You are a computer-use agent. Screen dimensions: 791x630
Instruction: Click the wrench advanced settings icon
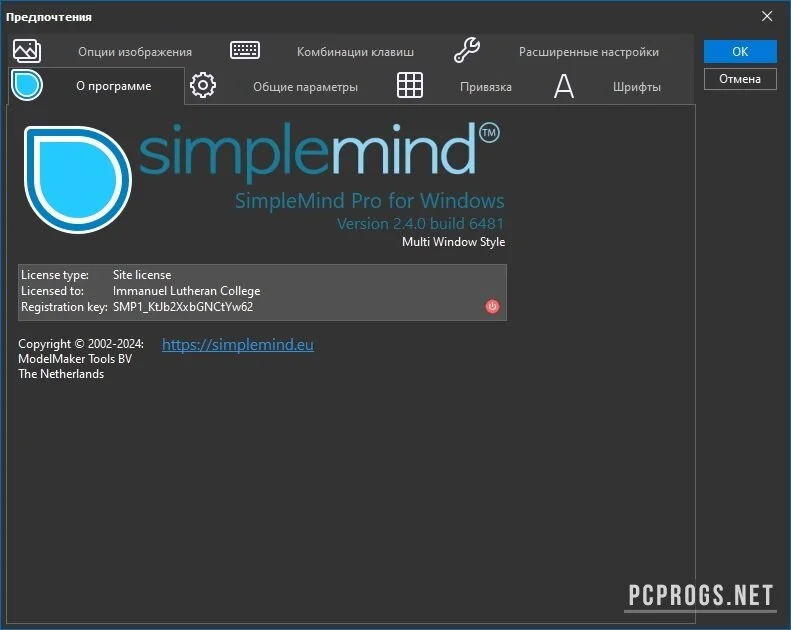[x=467, y=50]
